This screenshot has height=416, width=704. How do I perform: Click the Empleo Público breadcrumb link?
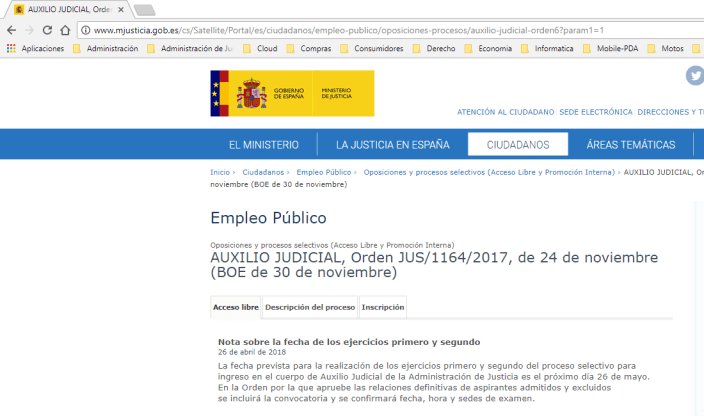(x=323, y=172)
